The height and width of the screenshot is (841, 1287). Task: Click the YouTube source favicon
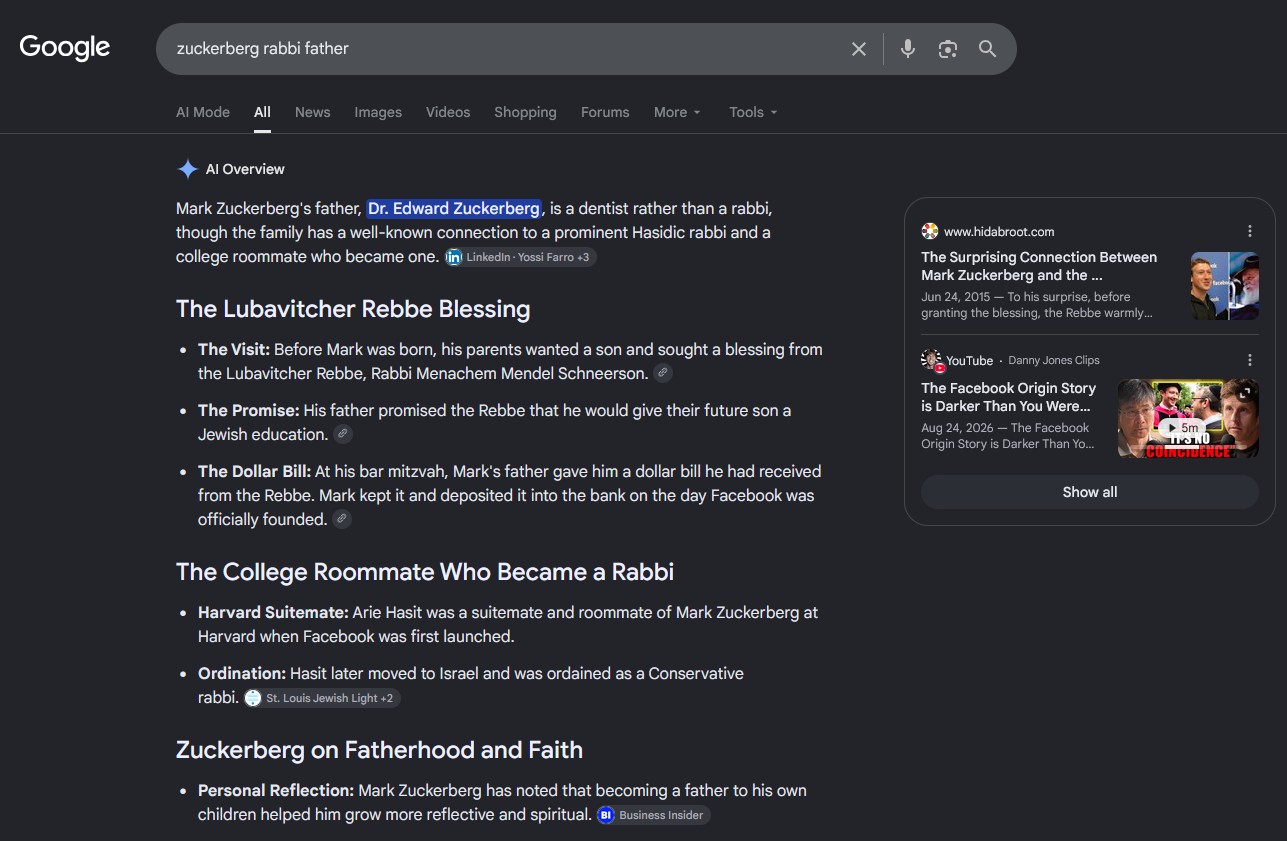pyautogui.click(x=932, y=360)
